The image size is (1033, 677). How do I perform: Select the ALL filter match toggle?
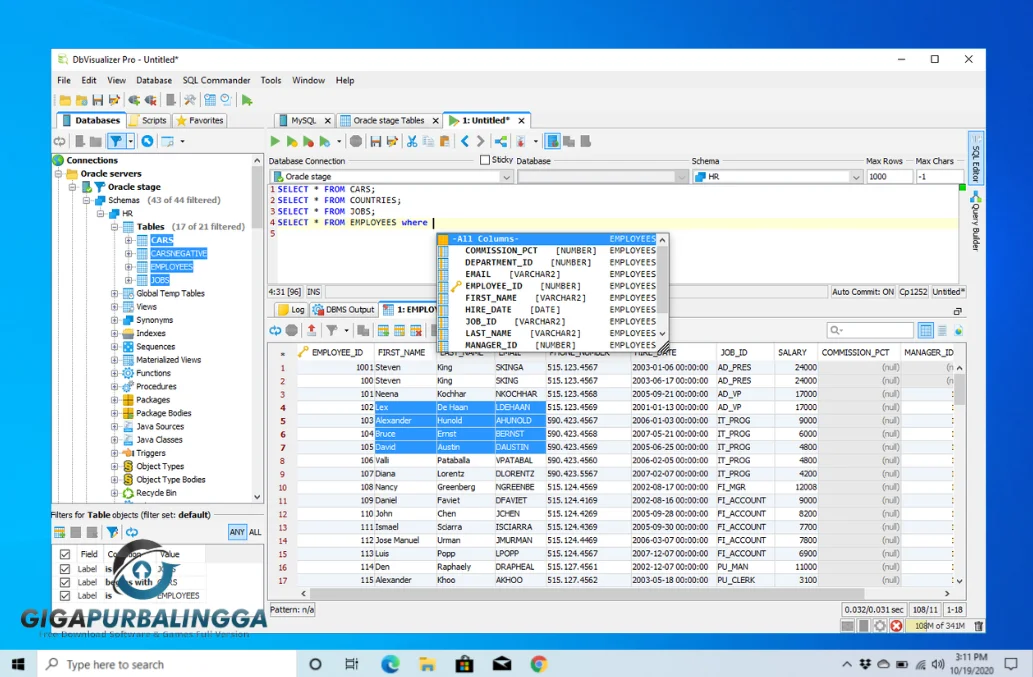(255, 532)
